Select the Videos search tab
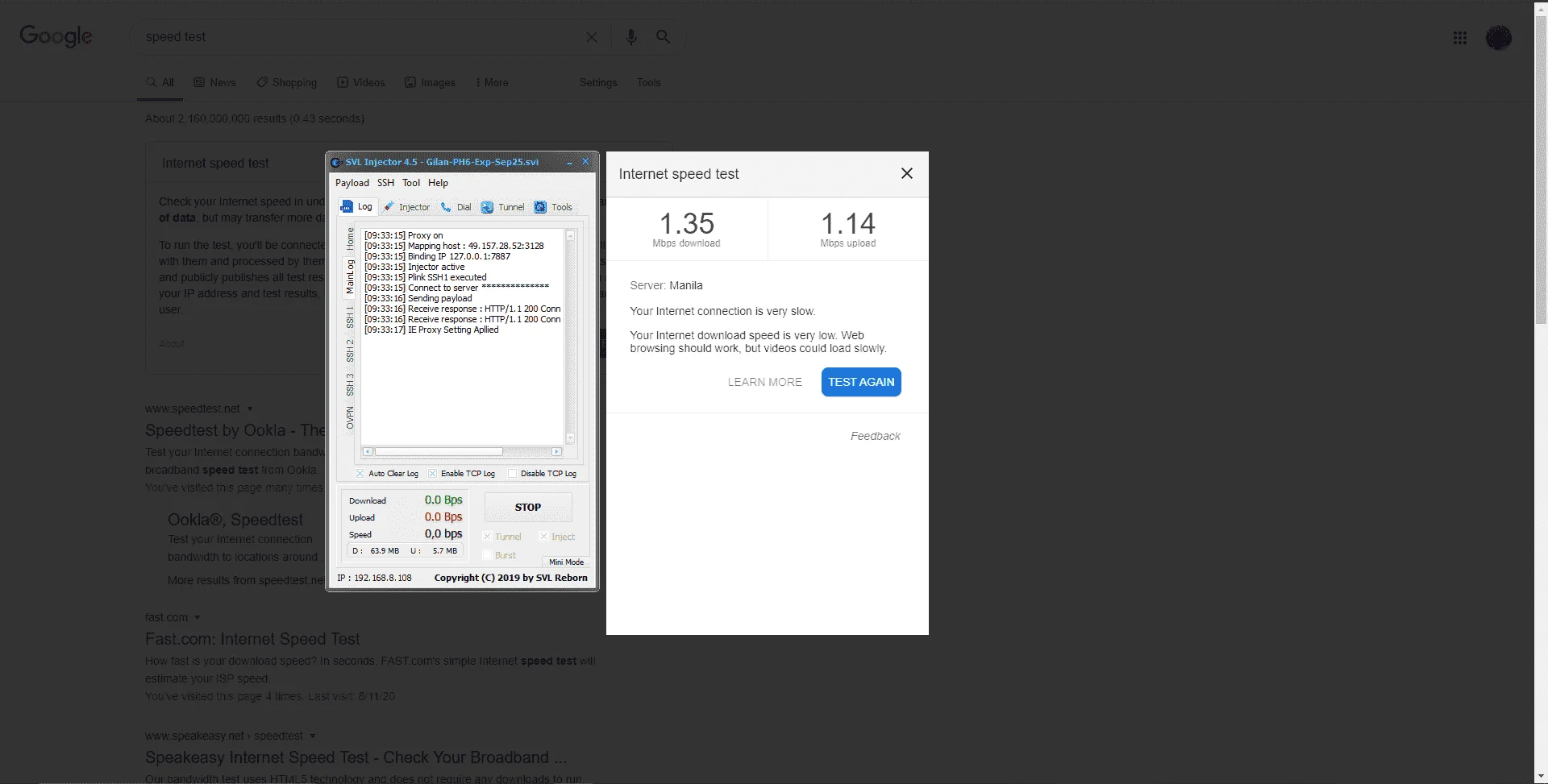 click(361, 82)
